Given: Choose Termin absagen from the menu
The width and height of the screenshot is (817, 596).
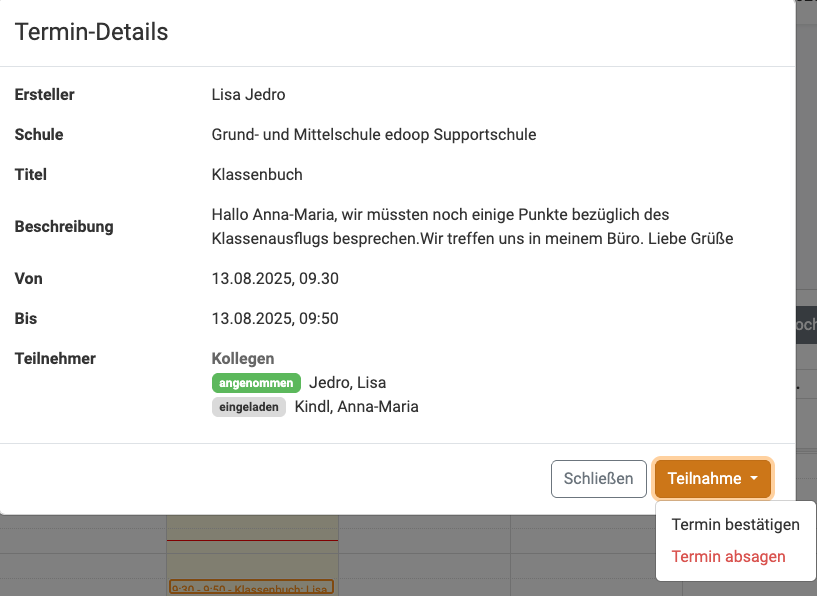Looking at the screenshot, I should pyautogui.click(x=728, y=556).
